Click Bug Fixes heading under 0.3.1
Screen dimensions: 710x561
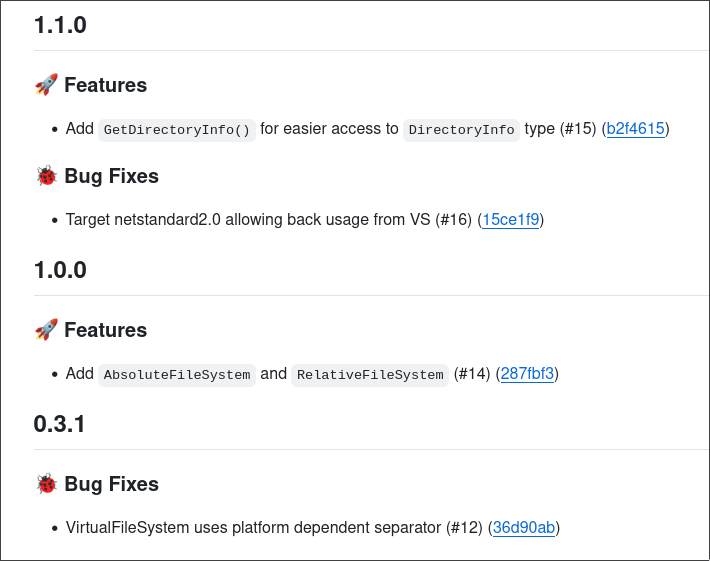pyautogui.click(x=111, y=484)
